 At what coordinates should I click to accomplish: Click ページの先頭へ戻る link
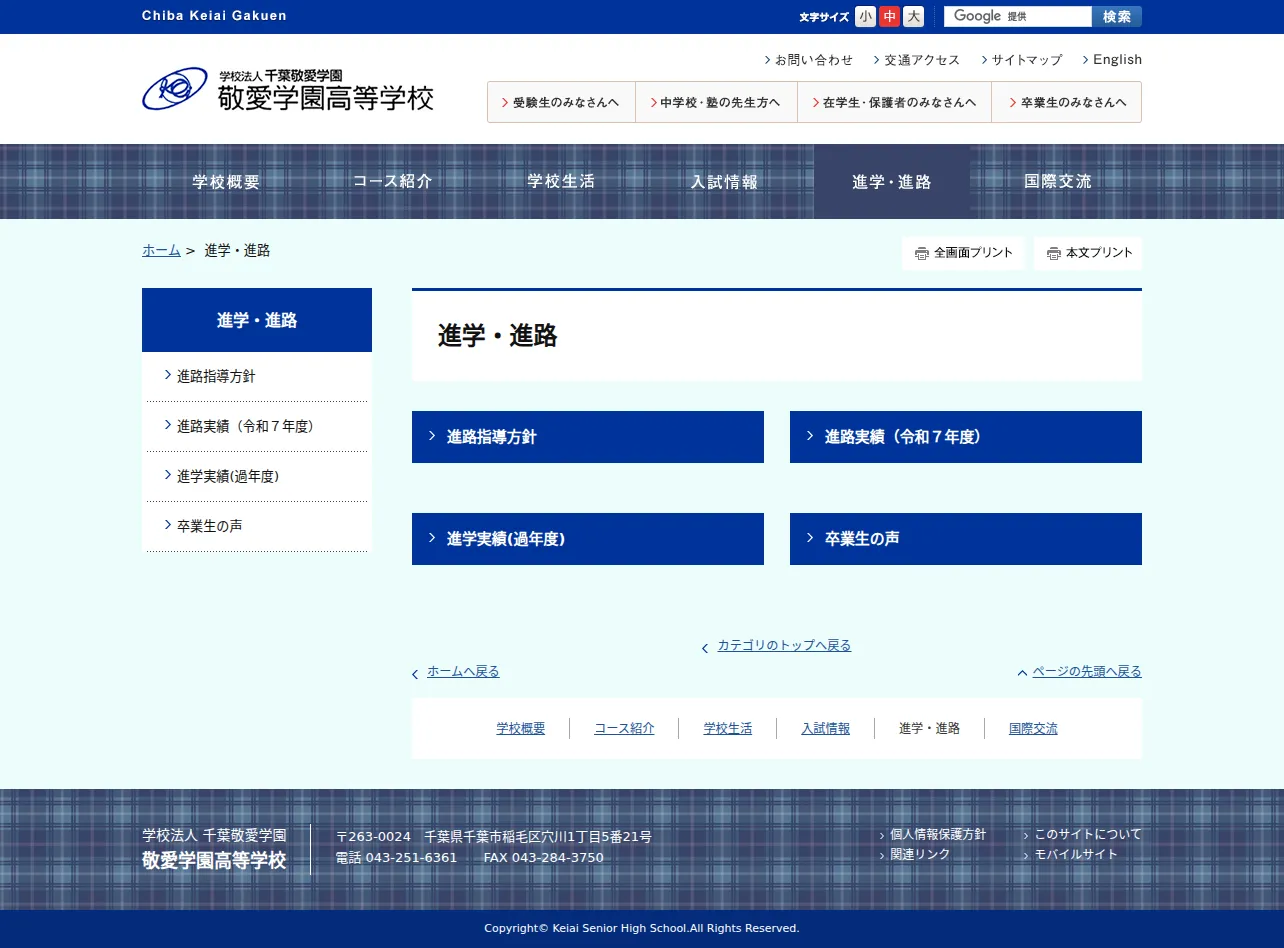pyautogui.click(x=1087, y=672)
